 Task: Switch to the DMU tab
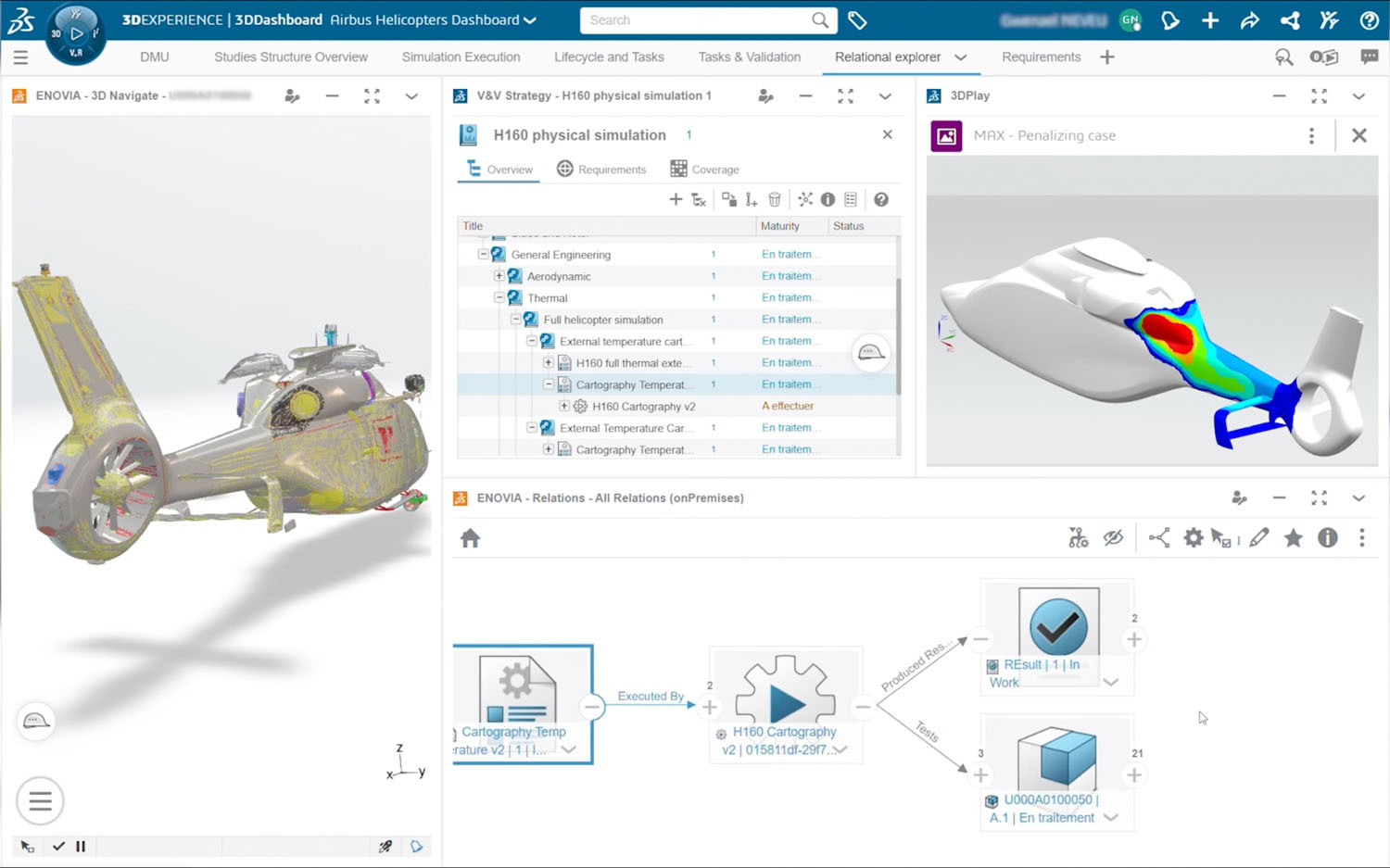tap(155, 57)
